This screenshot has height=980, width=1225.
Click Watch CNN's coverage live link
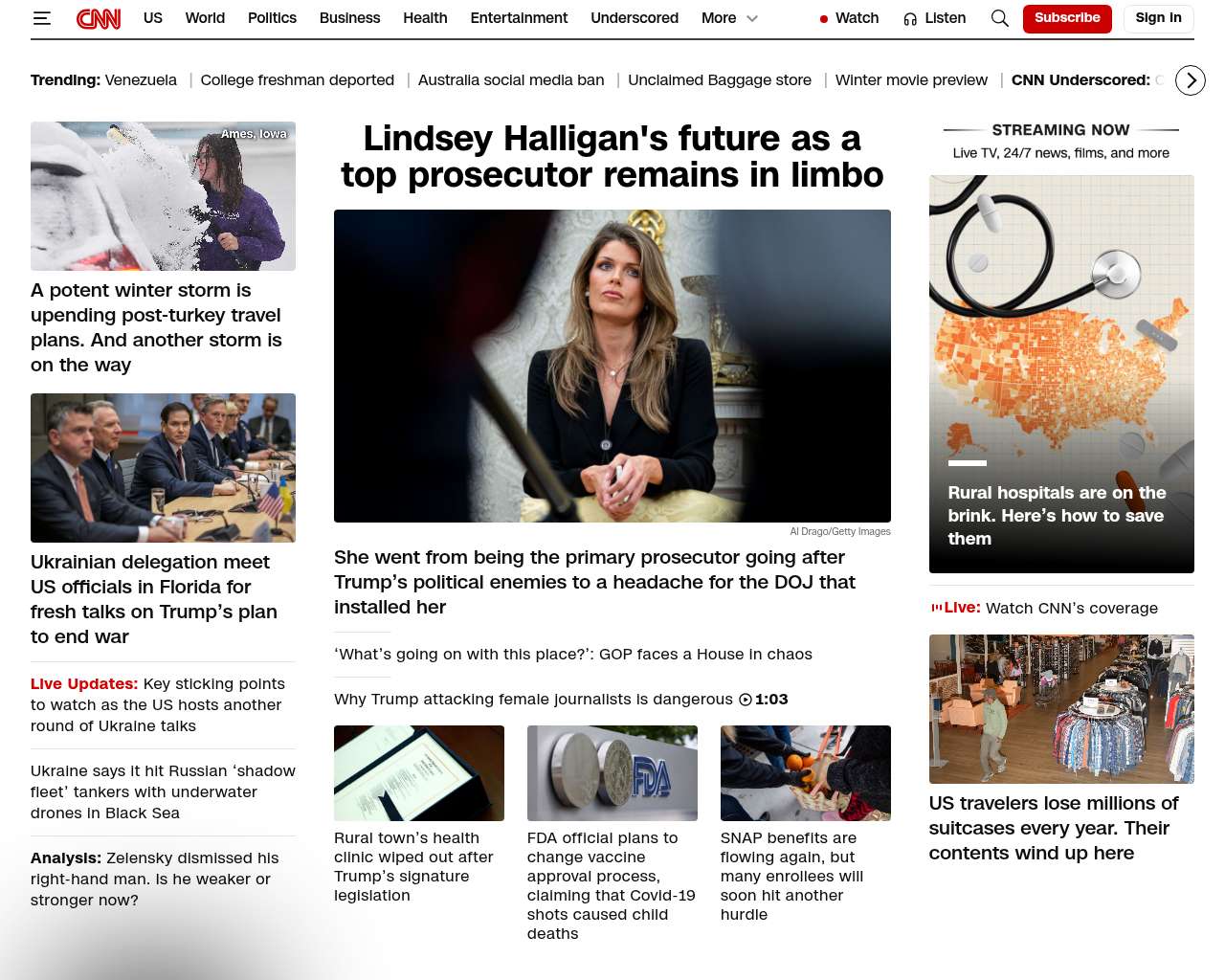tap(1072, 608)
